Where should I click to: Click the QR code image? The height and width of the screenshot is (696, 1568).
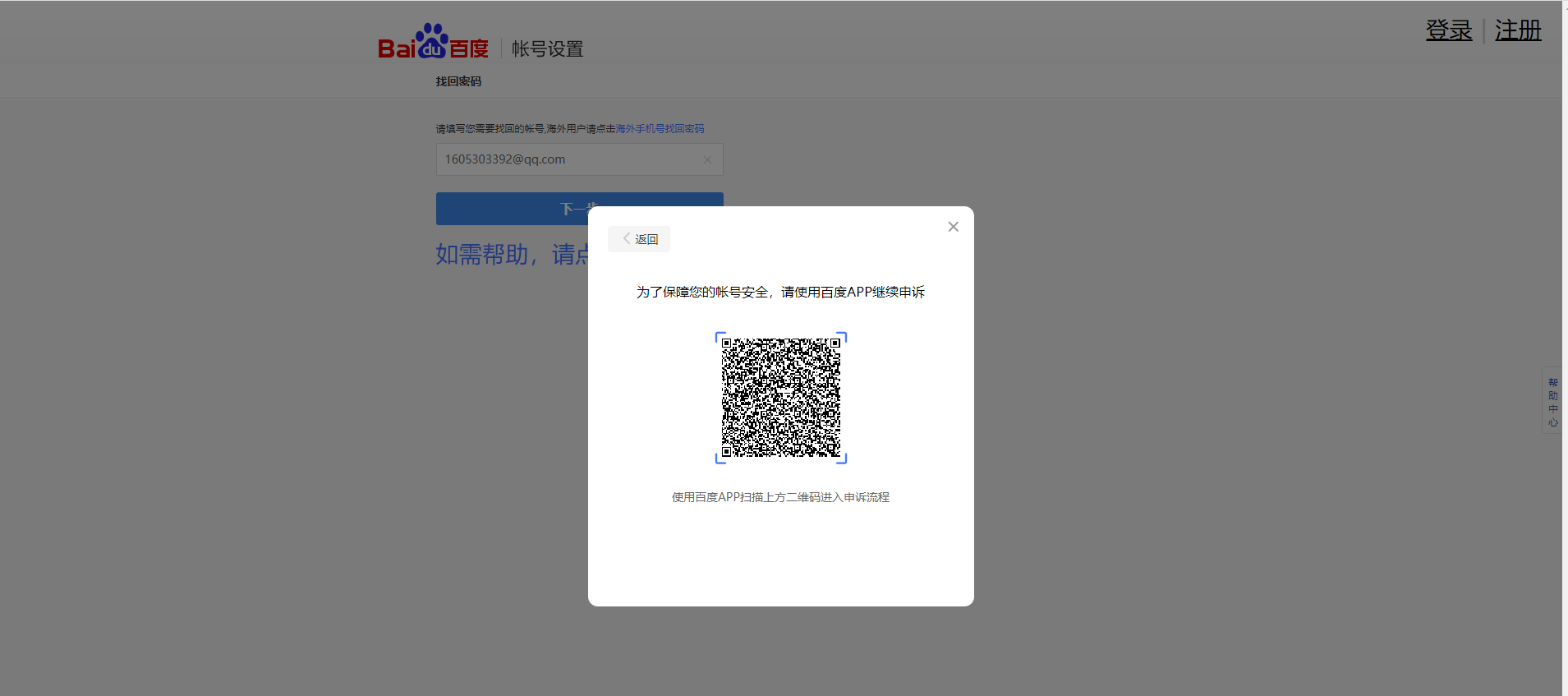pyautogui.click(x=781, y=398)
